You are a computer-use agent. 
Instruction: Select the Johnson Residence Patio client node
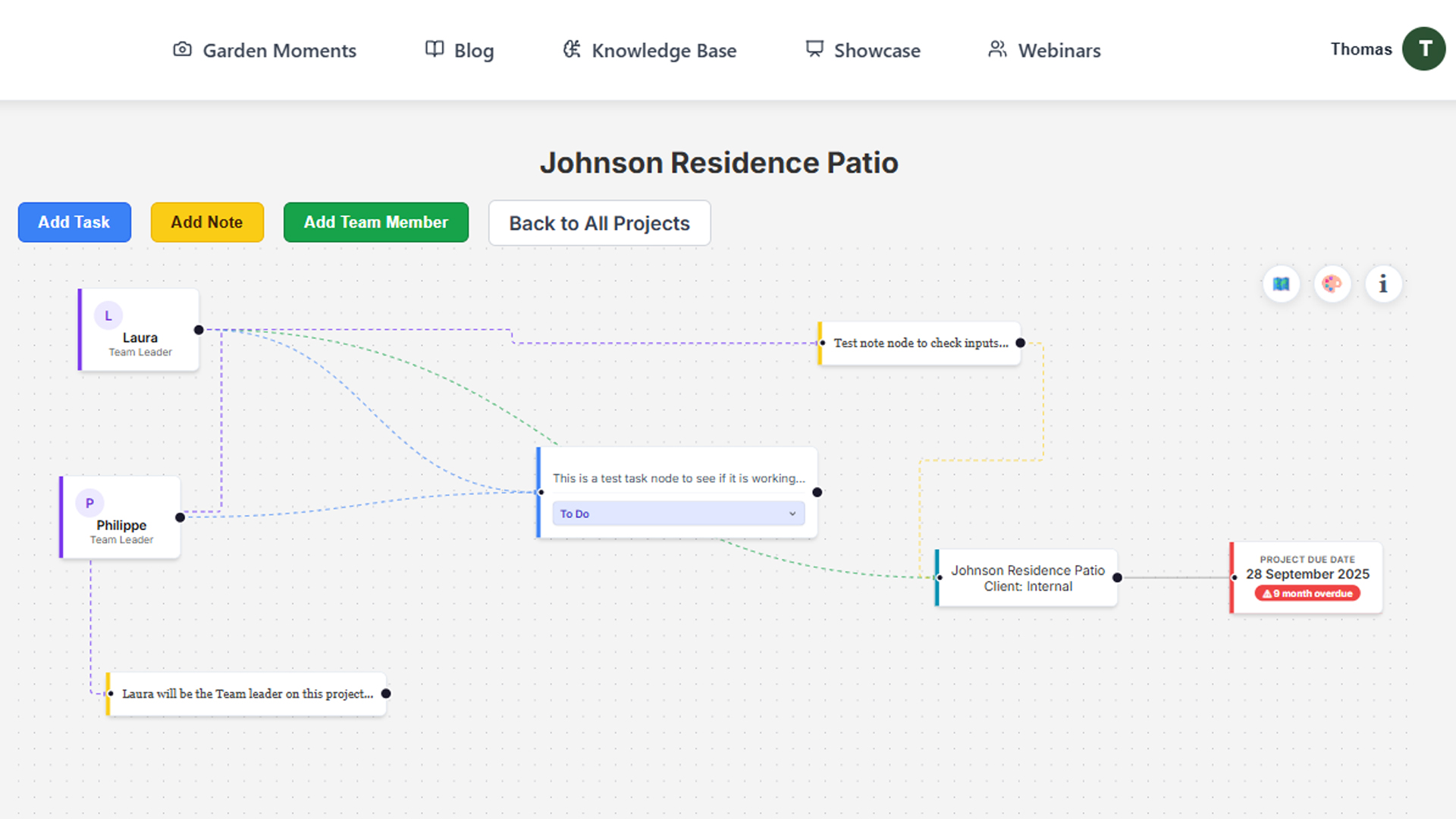point(1026,578)
